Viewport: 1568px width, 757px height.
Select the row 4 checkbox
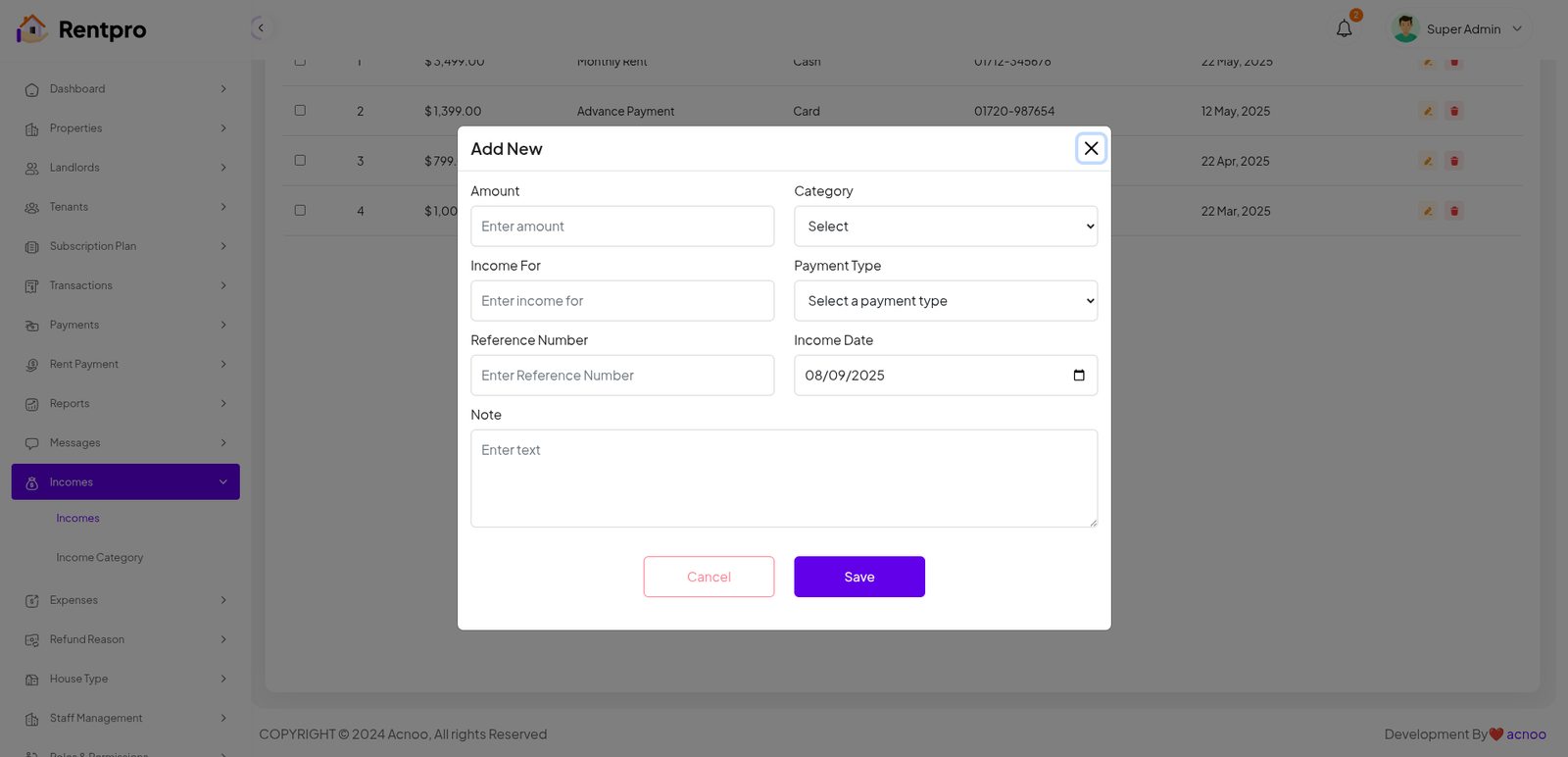coord(300,211)
